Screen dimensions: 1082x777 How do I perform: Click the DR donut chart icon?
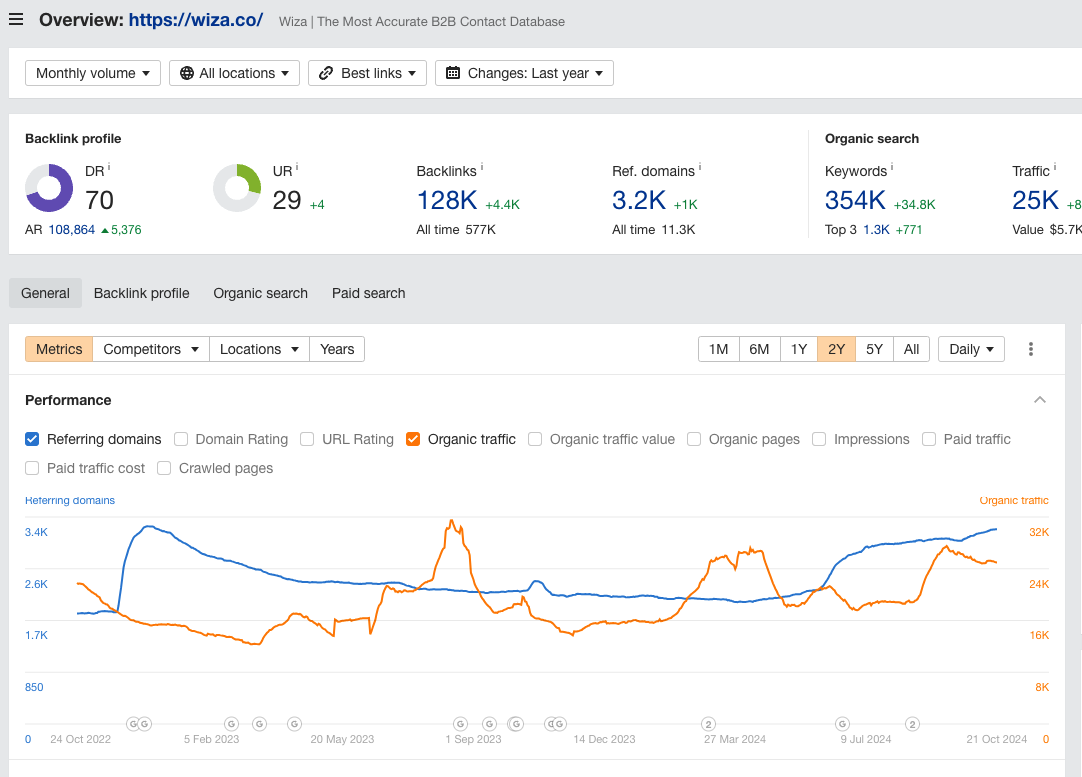49,188
